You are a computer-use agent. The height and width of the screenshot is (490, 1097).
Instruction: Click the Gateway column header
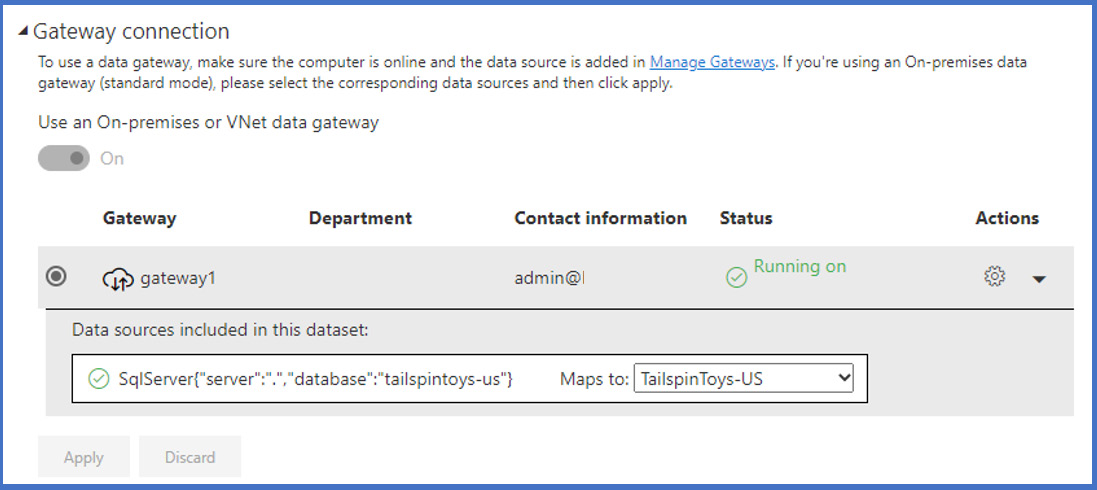tap(139, 218)
